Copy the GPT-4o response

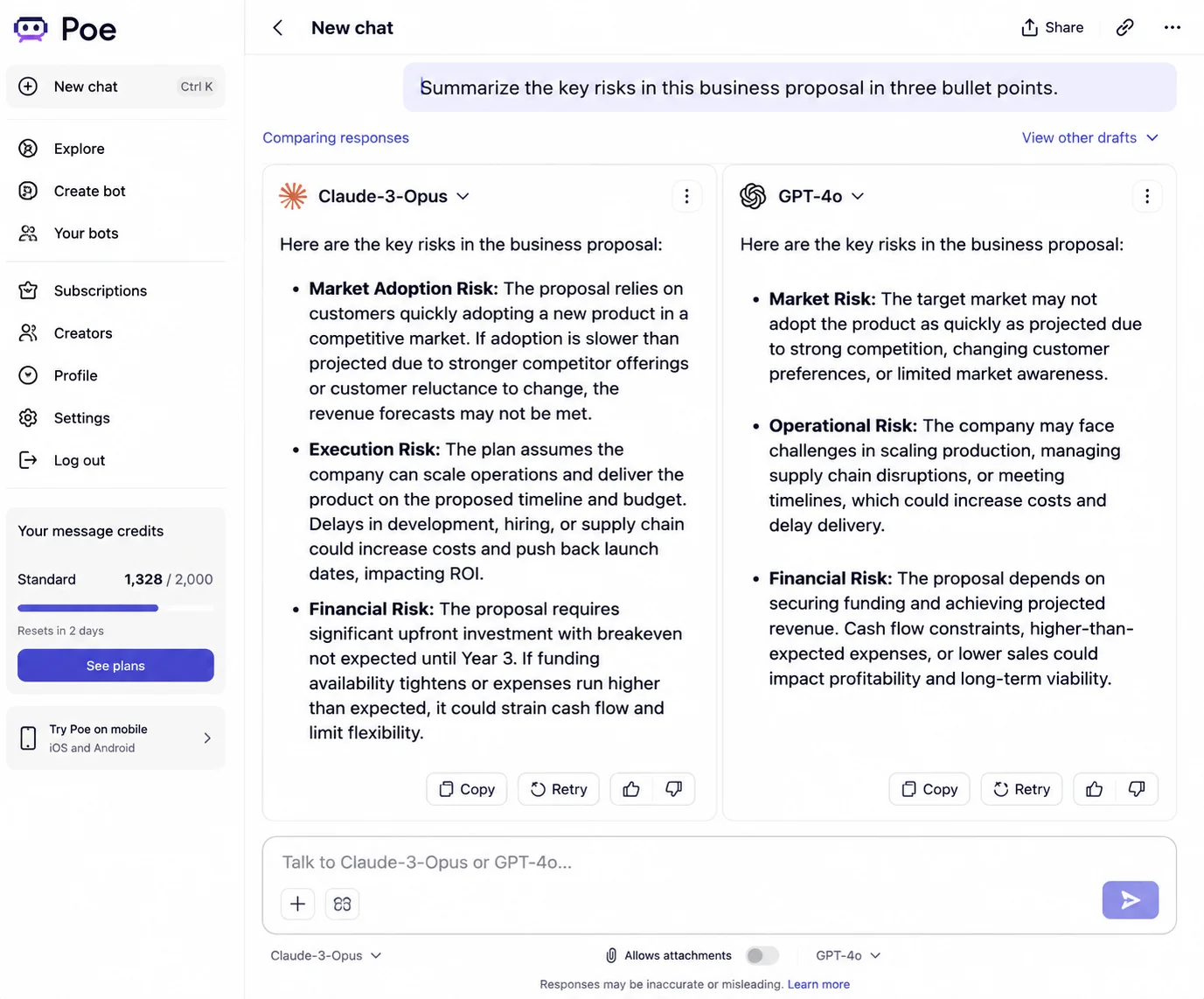click(929, 789)
